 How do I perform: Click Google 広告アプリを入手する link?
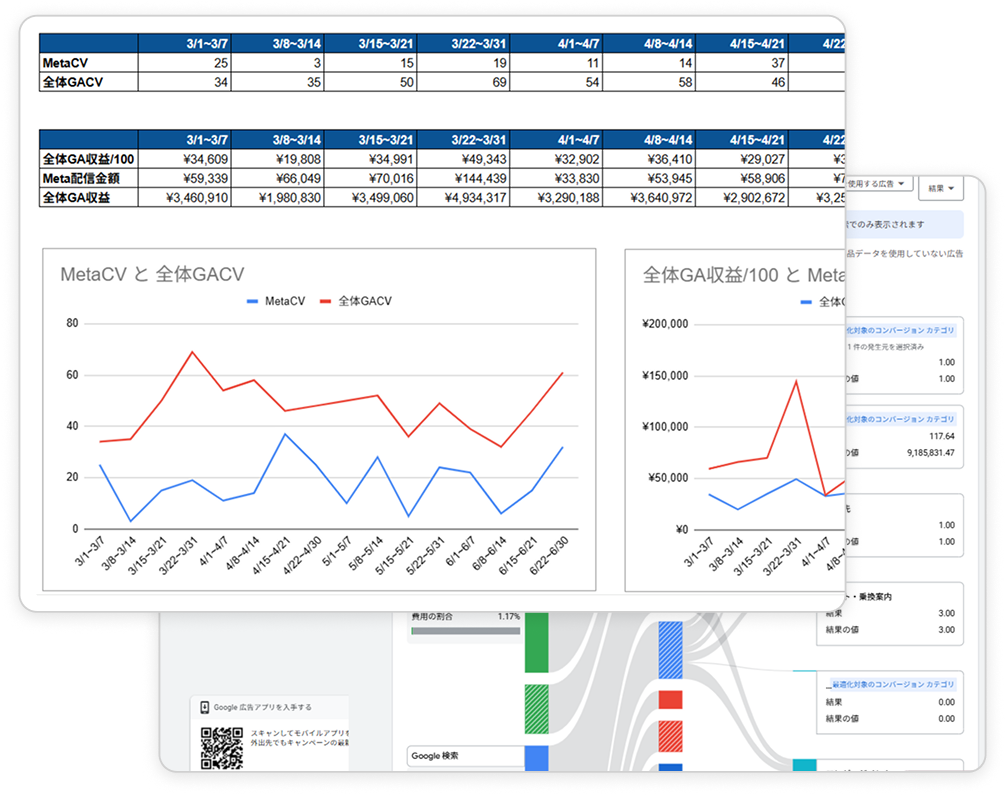coord(262,707)
